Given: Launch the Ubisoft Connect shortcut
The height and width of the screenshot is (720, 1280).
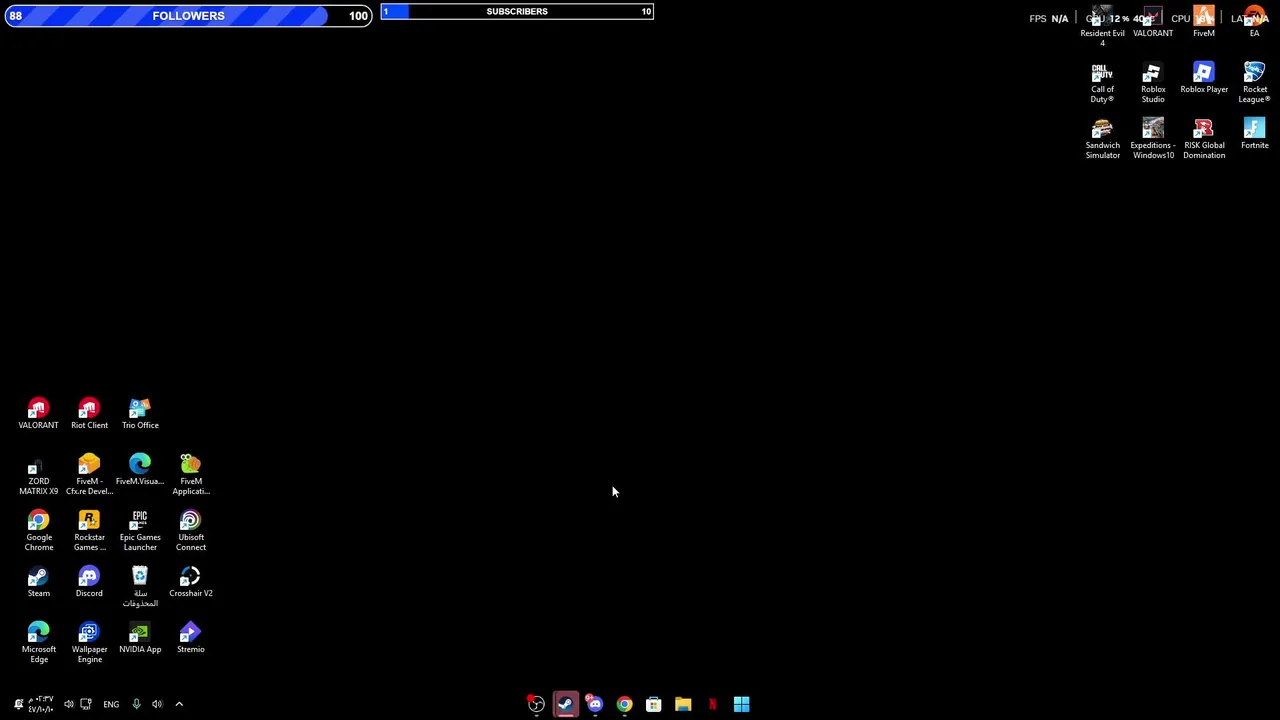Looking at the screenshot, I should coord(191,531).
